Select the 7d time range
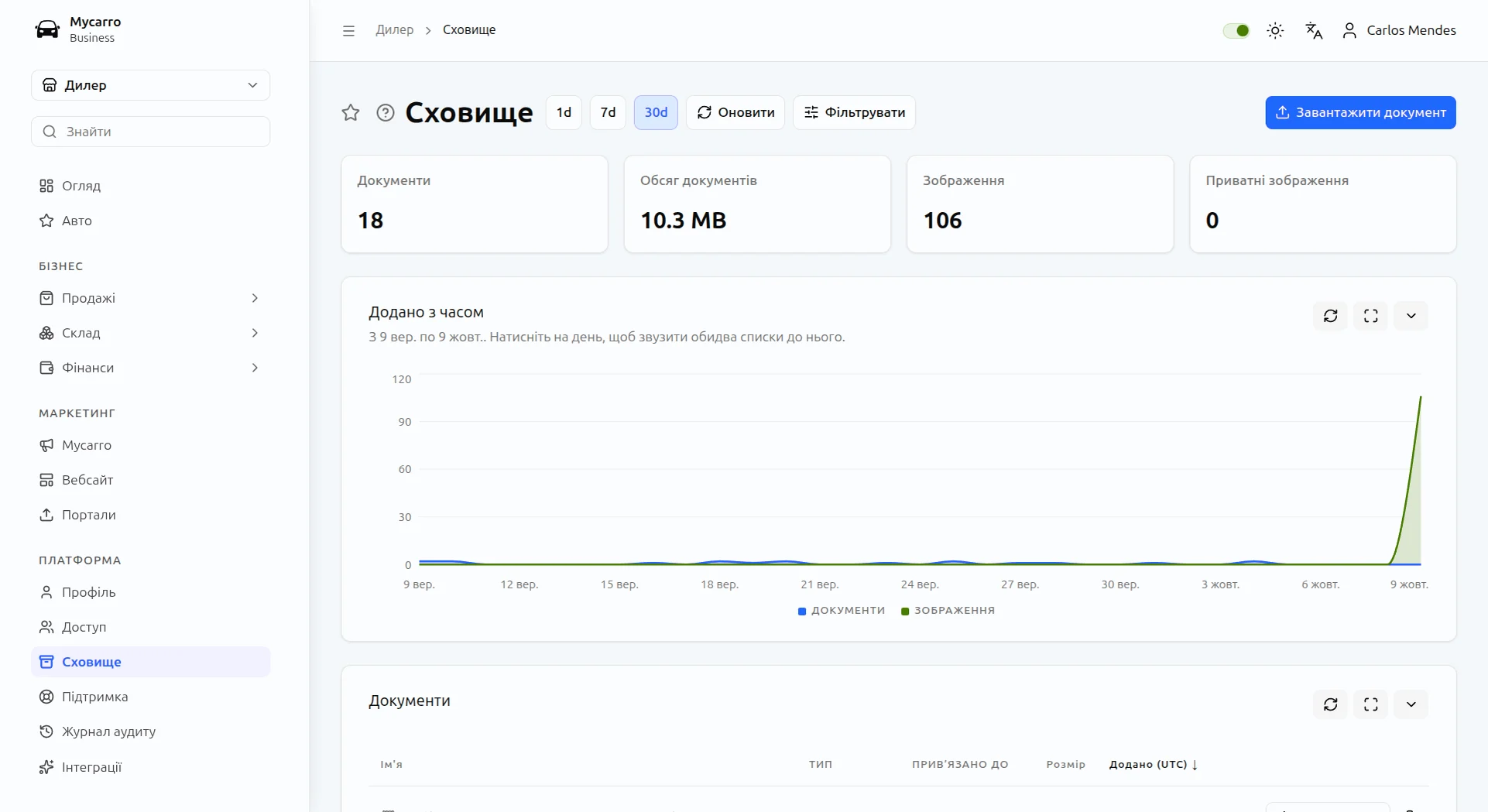 609,113
